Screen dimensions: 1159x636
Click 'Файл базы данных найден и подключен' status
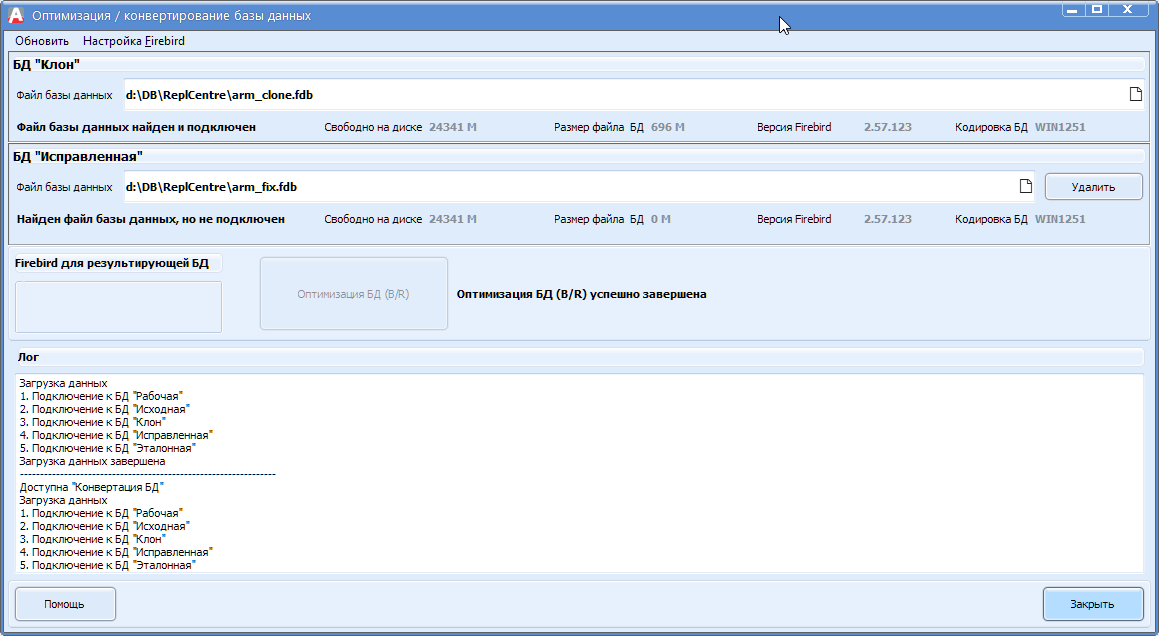[136, 127]
